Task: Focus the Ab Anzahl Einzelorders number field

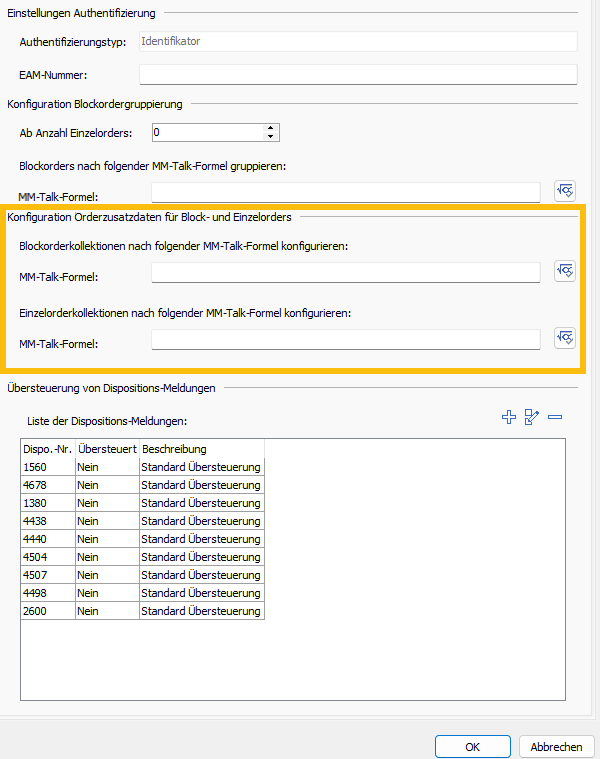Action: tap(206, 132)
